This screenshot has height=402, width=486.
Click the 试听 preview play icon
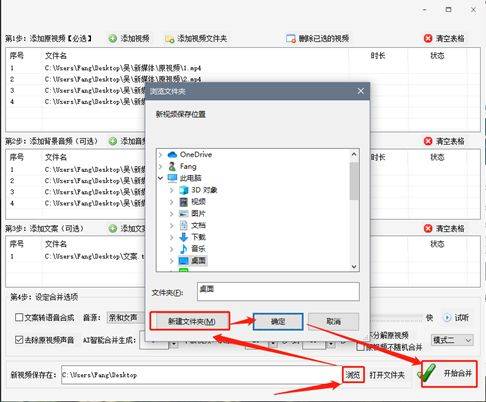click(447, 317)
